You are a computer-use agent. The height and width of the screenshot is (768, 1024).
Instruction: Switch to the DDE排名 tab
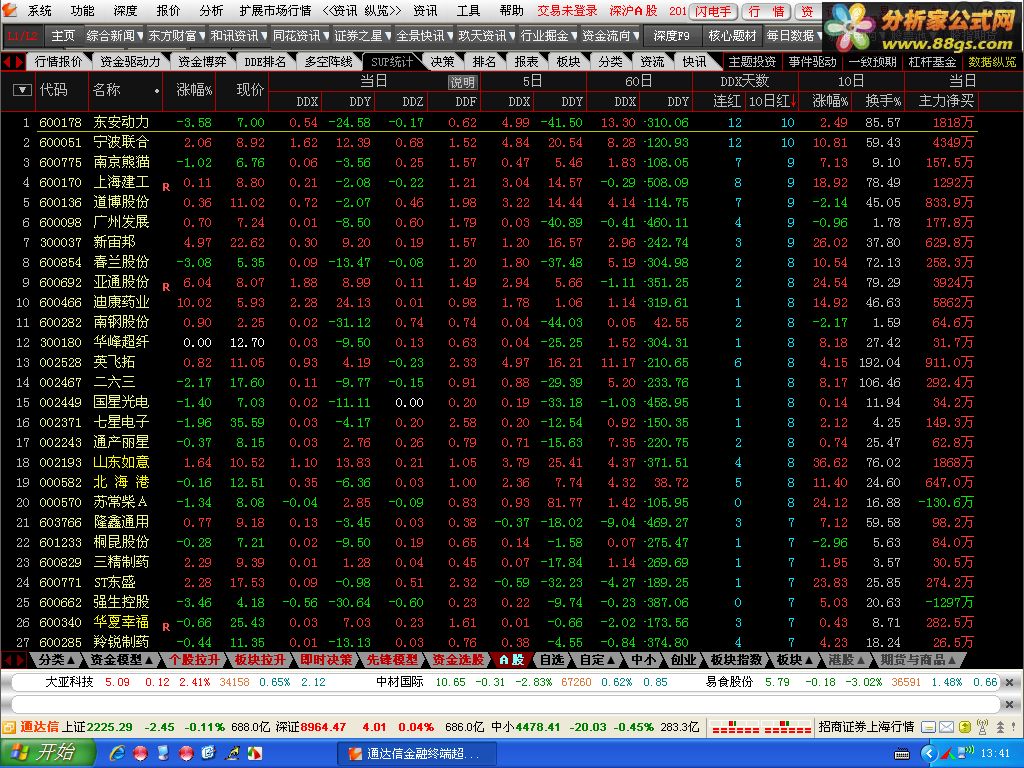click(264, 62)
